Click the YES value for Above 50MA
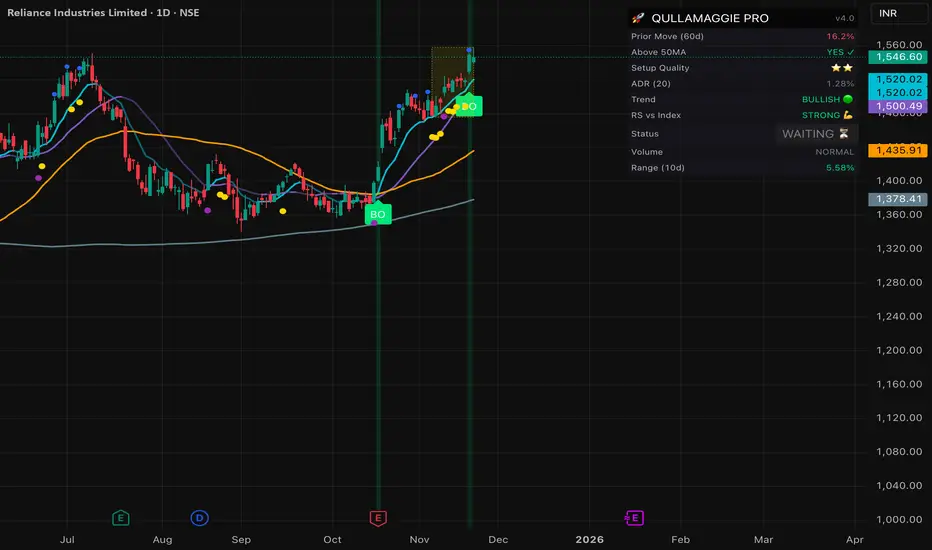This screenshot has width=932, height=550. click(840, 52)
